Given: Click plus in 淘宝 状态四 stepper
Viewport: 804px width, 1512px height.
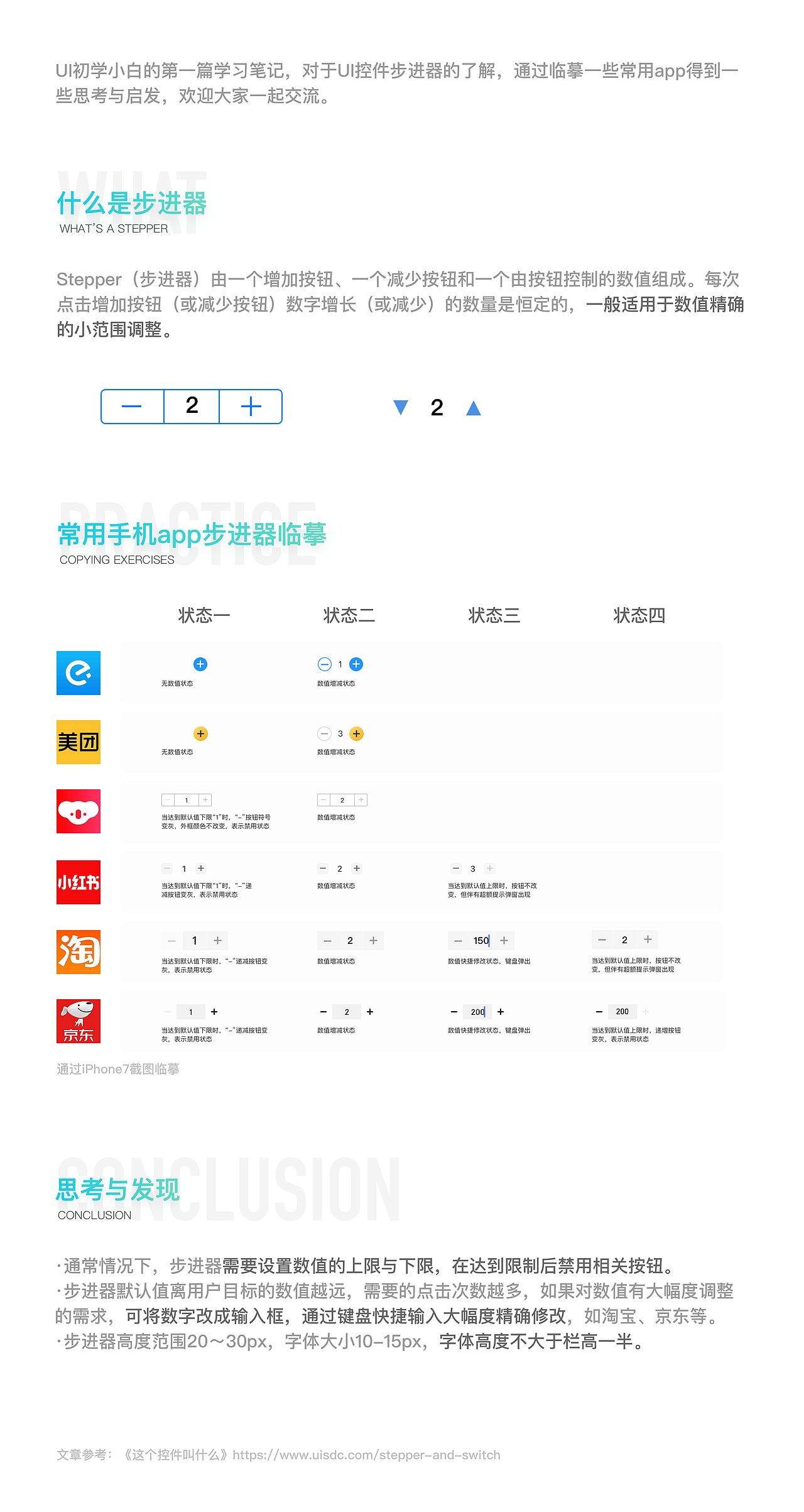Looking at the screenshot, I should 648,940.
